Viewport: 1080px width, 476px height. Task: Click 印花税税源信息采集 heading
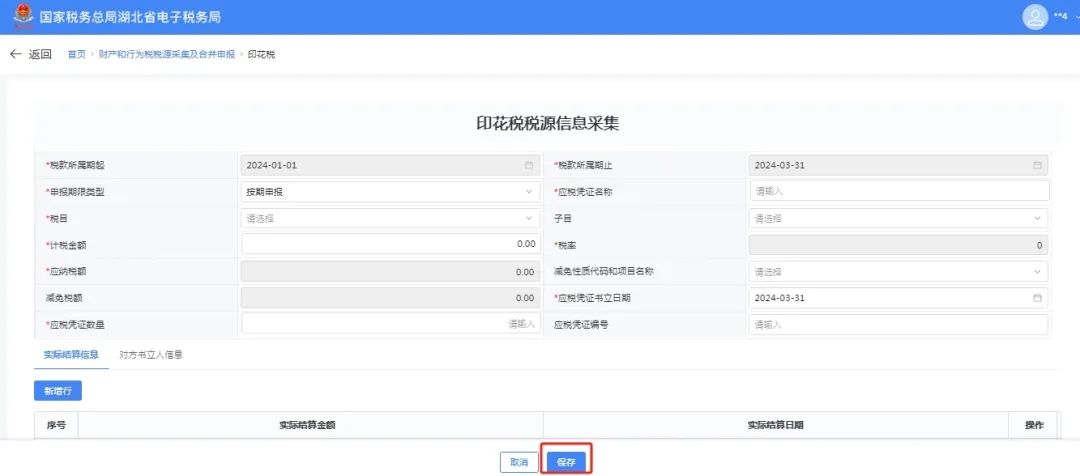[548, 123]
